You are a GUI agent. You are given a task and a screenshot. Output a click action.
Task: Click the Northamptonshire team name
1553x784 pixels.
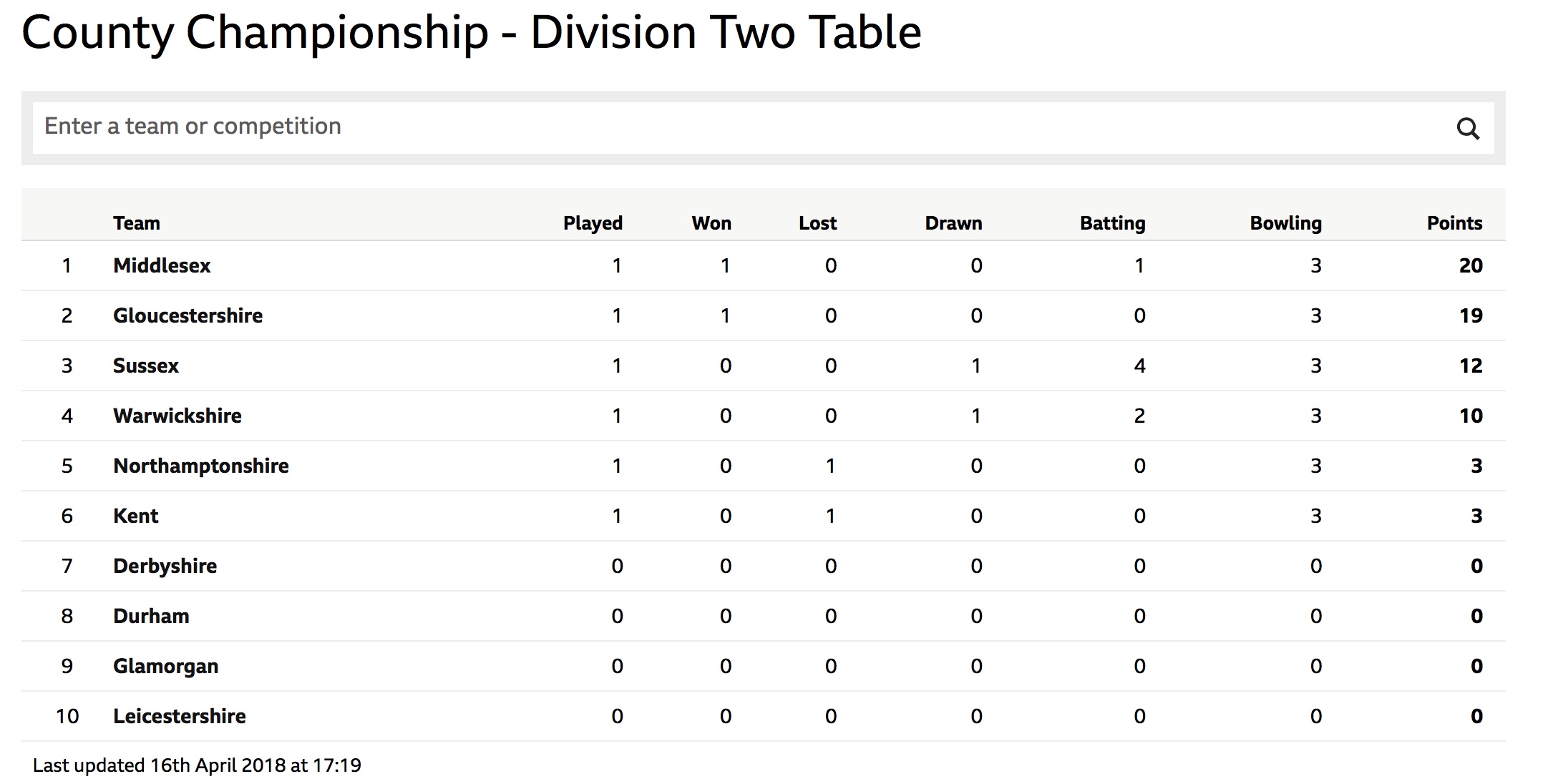[x=201, y=466]
